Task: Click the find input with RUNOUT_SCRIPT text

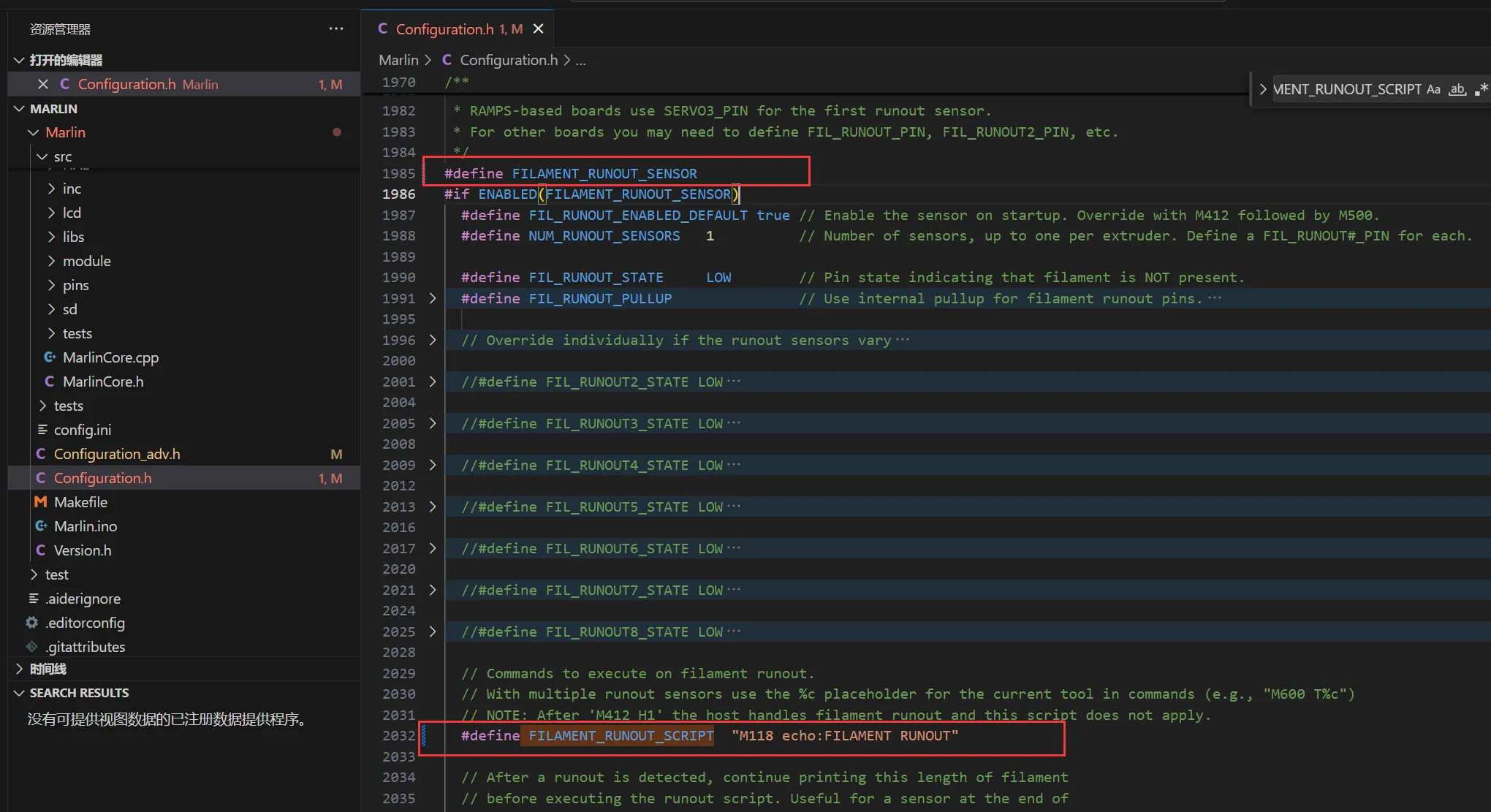Action: (1346, 89)
